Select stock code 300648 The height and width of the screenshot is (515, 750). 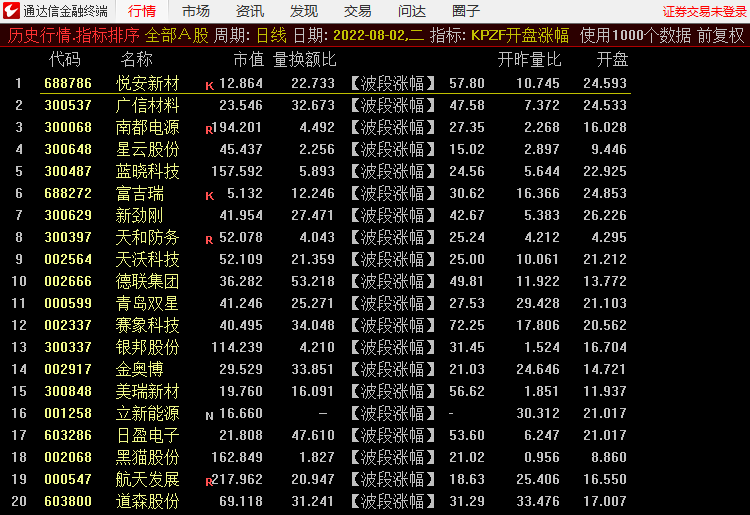pos(68,149)
